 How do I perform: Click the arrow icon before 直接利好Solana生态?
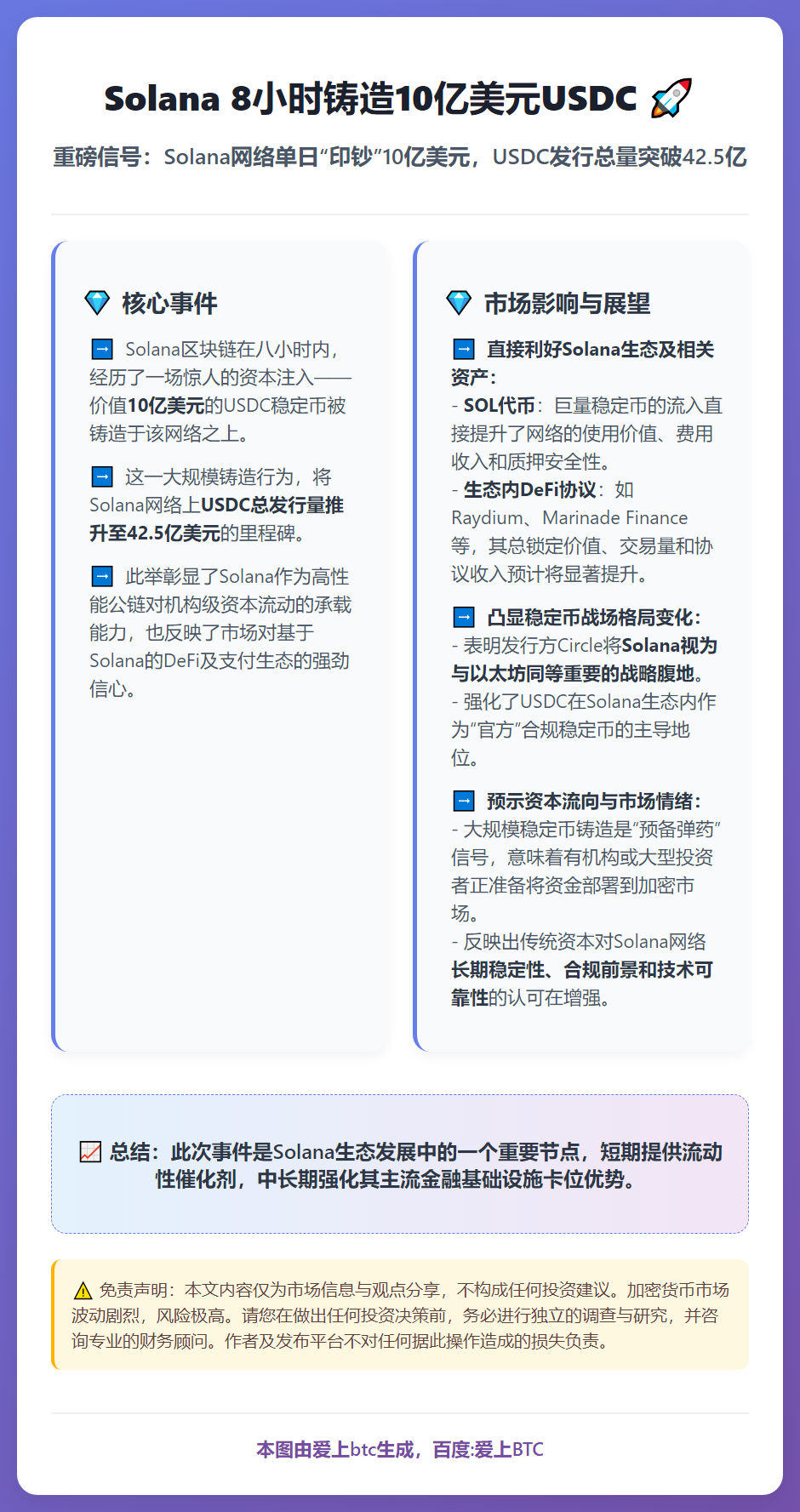[x=464, y=349]
